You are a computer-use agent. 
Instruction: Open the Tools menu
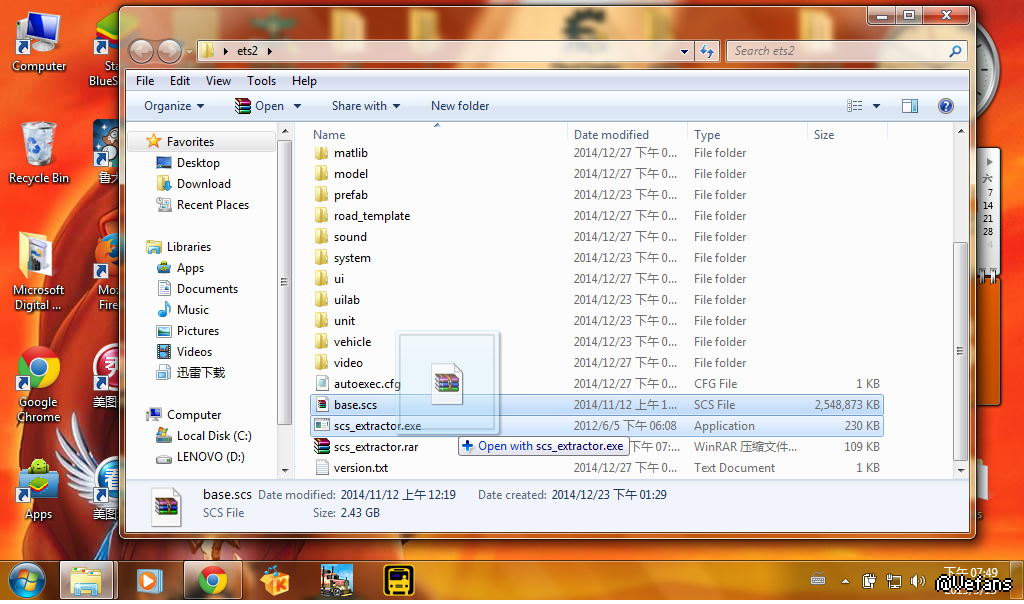pos(261,81)
